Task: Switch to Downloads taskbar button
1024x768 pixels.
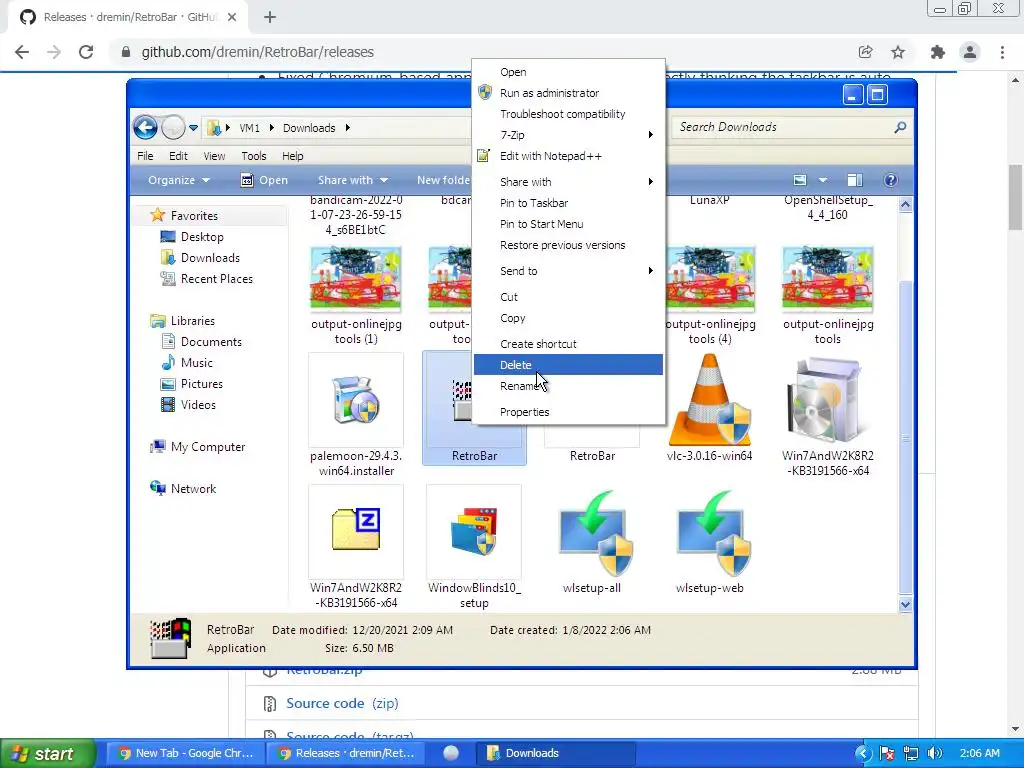Action: 557,754
